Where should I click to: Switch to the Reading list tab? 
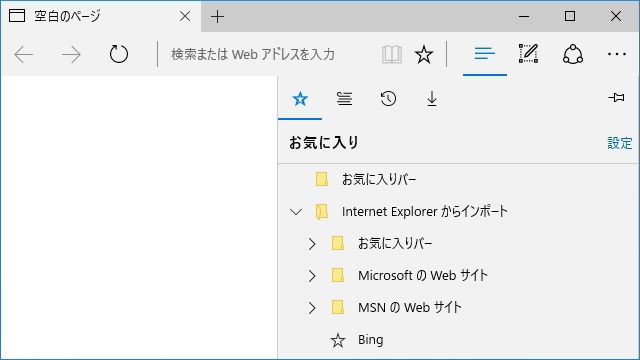pyautogui.click(x=344, y=98)
